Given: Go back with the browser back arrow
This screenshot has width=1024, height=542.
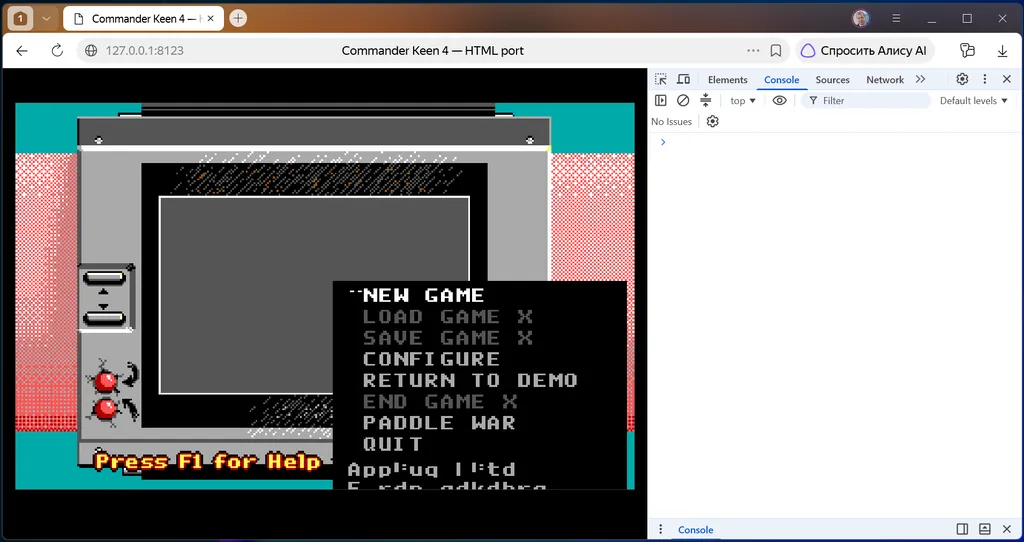Looking at the screenshot, I should click(x=22, y=50).
